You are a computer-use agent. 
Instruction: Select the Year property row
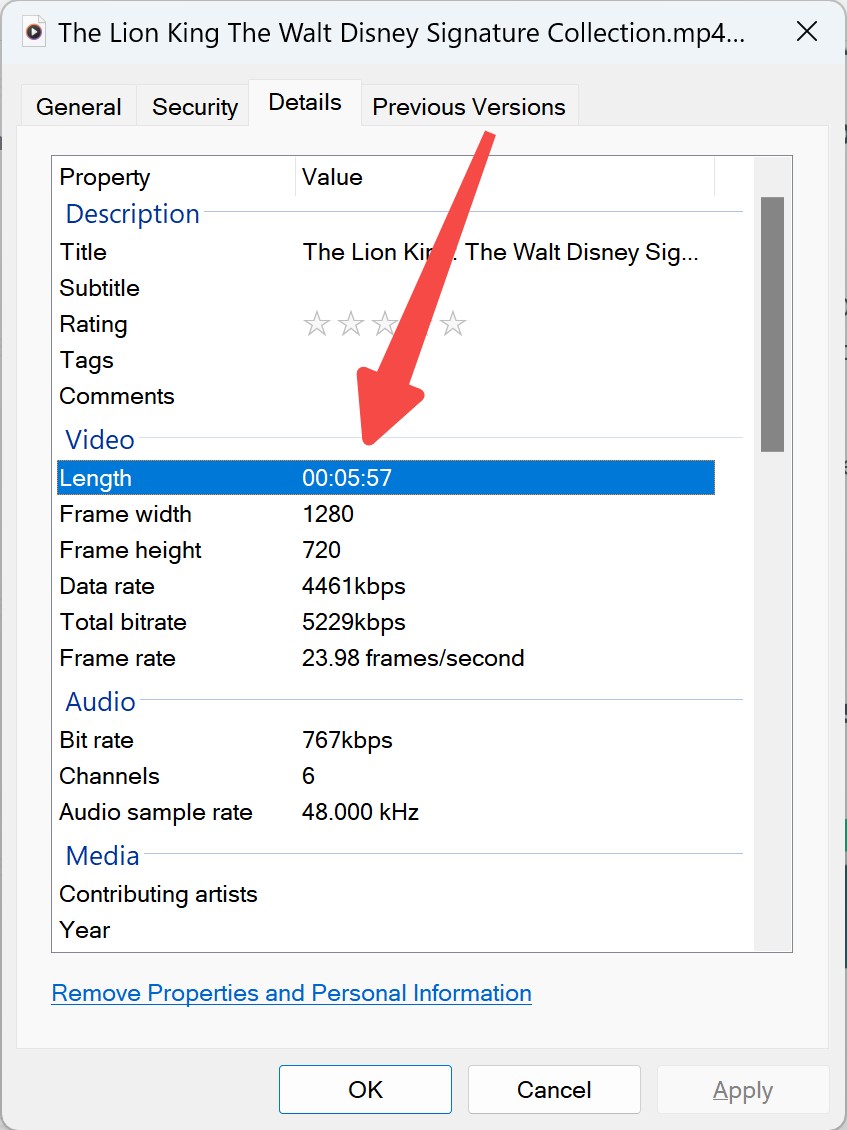click(386, 930)
